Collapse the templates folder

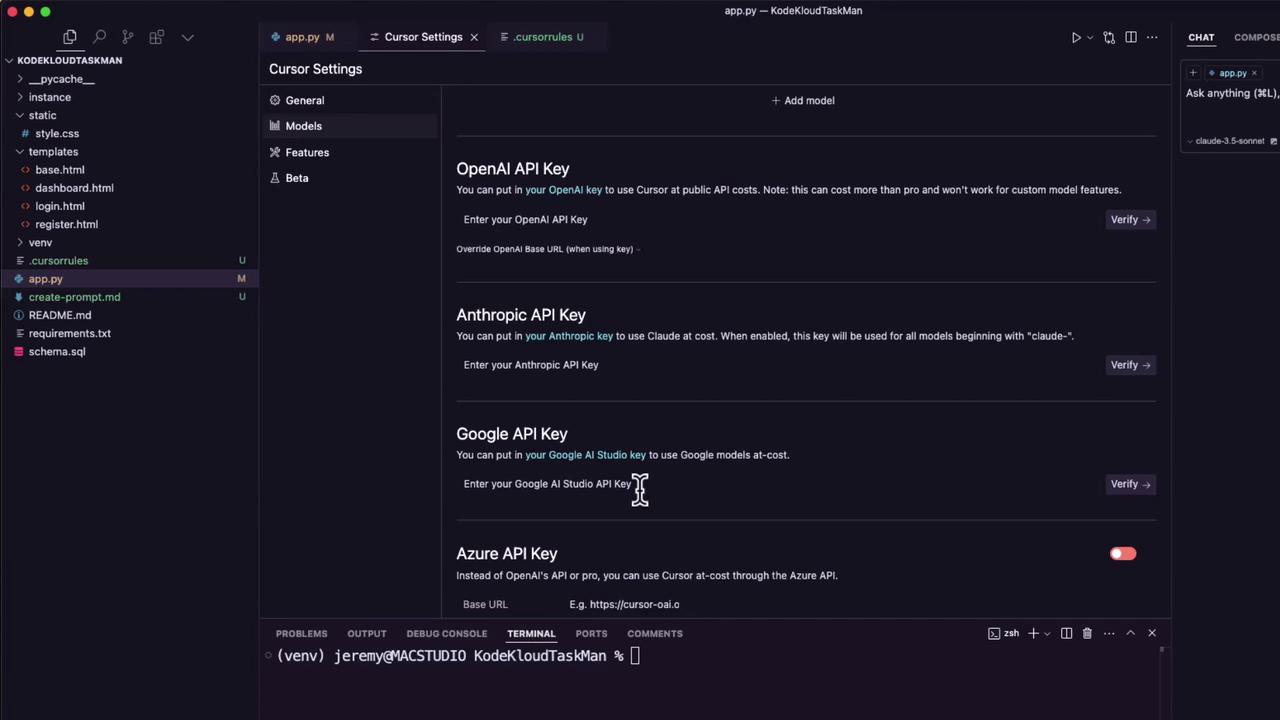(20, 152)
